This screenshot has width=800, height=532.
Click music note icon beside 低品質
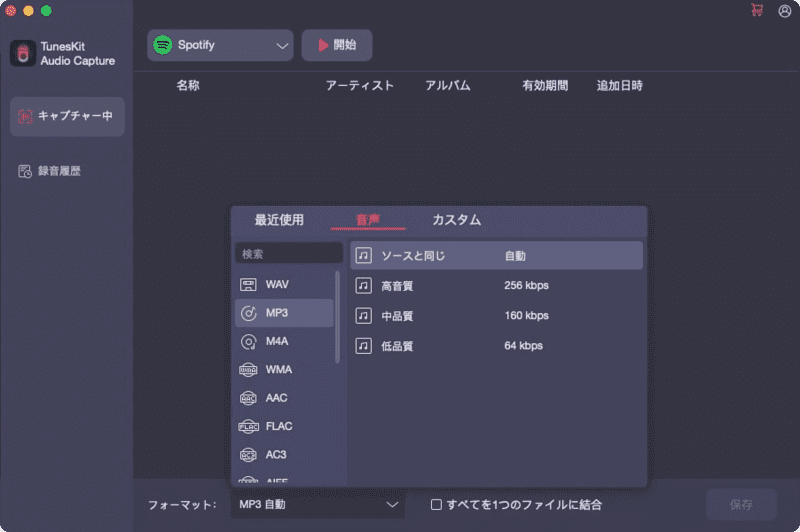[363, 346]
